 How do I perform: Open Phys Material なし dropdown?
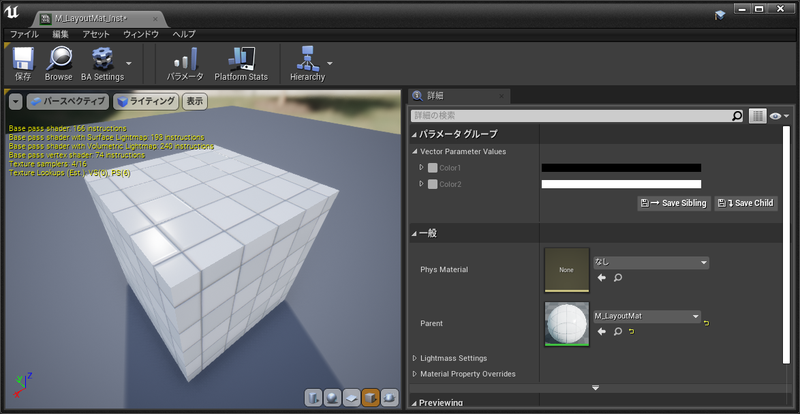(651, 262)
